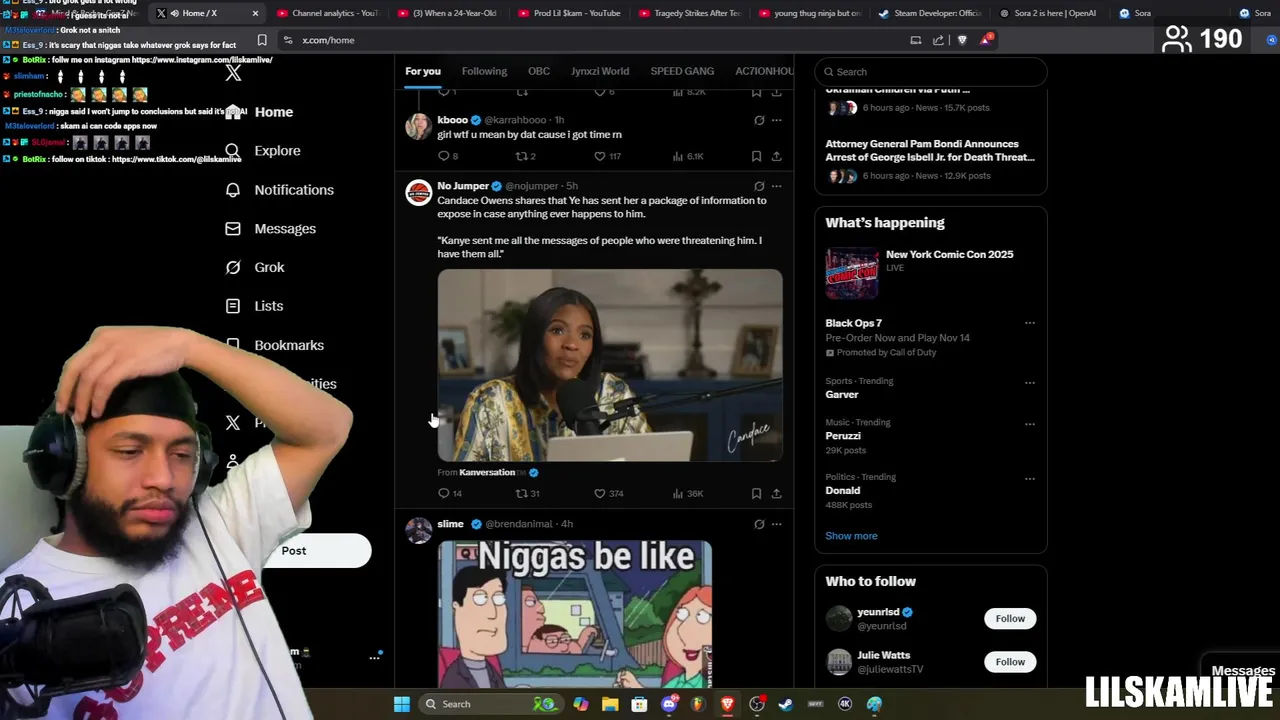Reply to kbooo's post
The width and height of the screenshot is (1280, 720).
444,156
